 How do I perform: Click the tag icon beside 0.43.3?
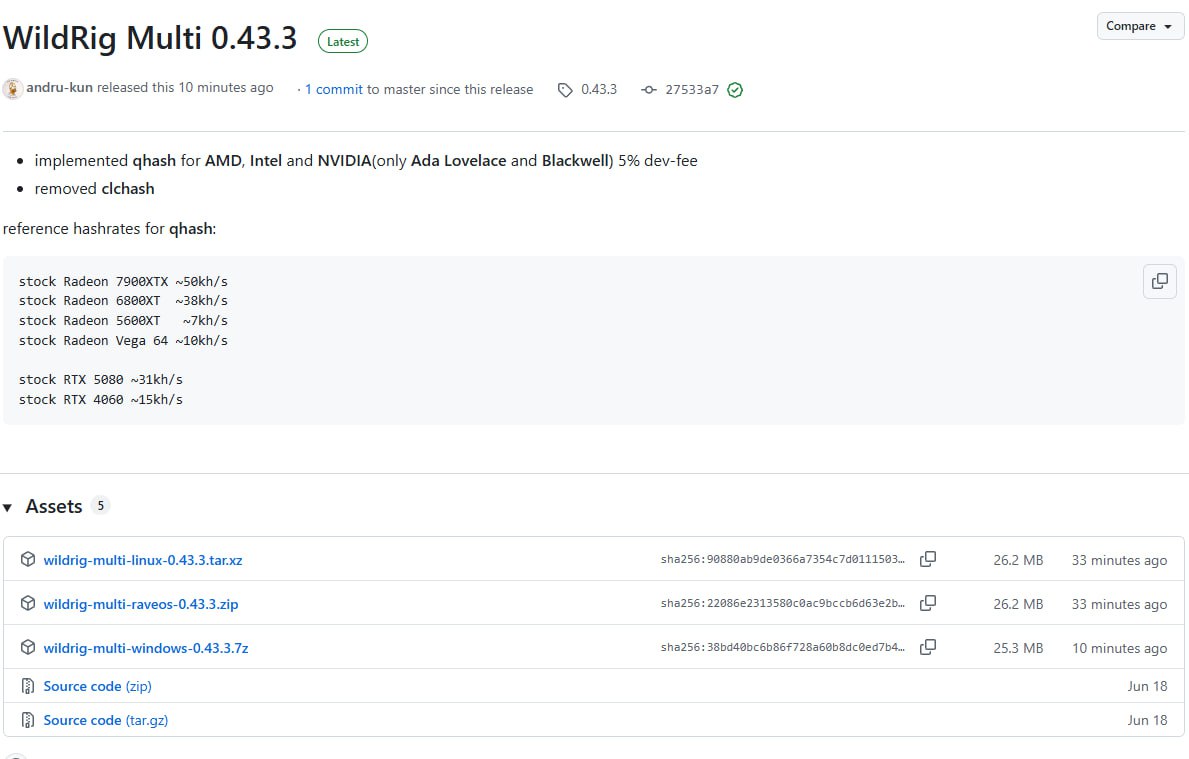point(565,90)
